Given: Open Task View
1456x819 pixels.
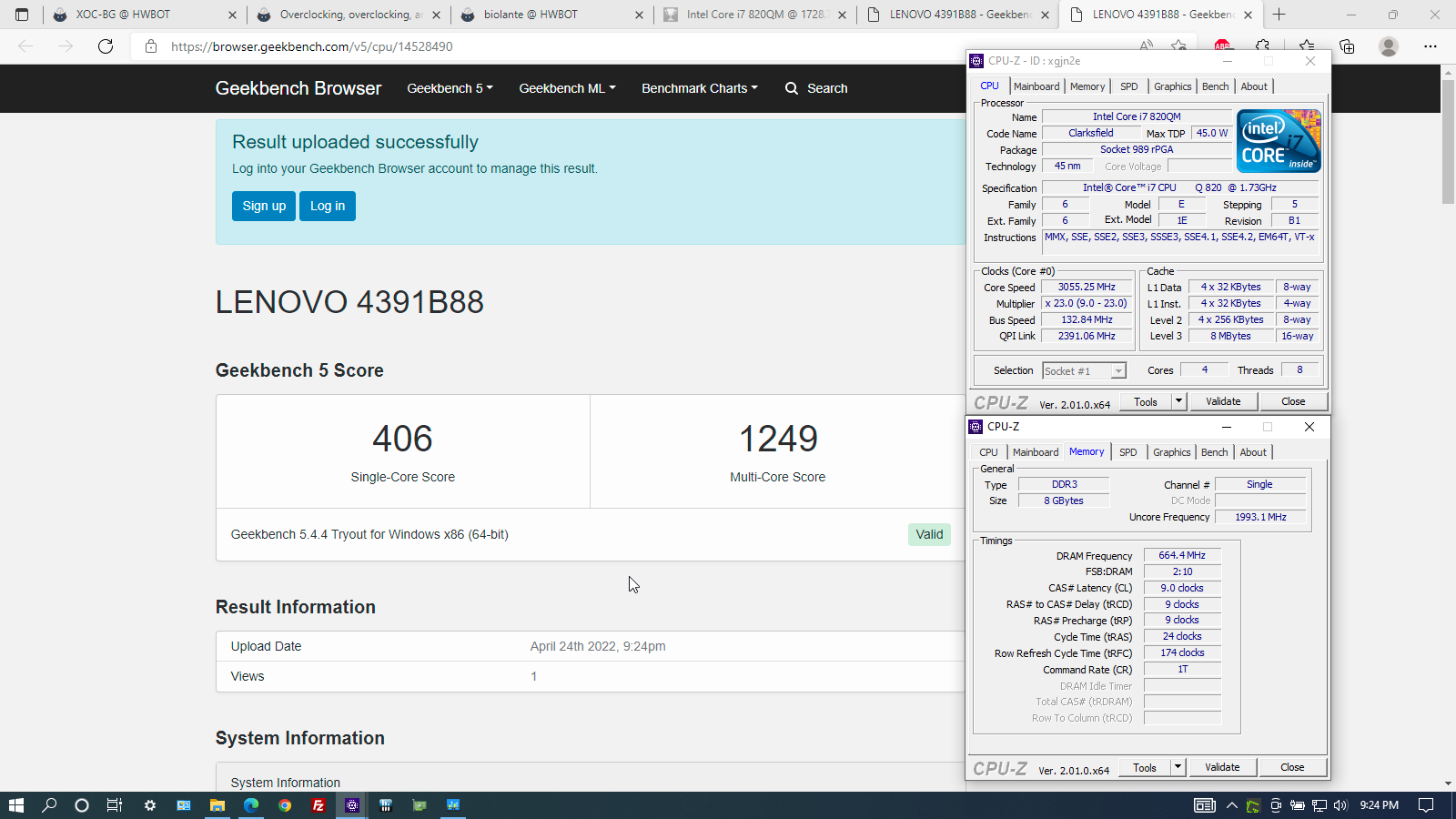Looking at the screenshot, I should (x=115, y=805).
